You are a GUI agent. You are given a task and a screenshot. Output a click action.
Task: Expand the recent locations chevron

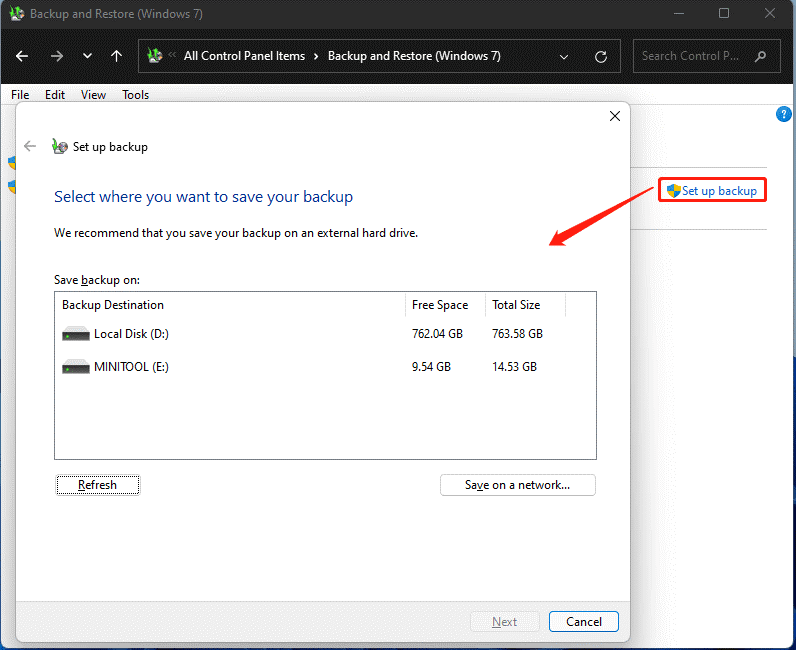[87, 56]
